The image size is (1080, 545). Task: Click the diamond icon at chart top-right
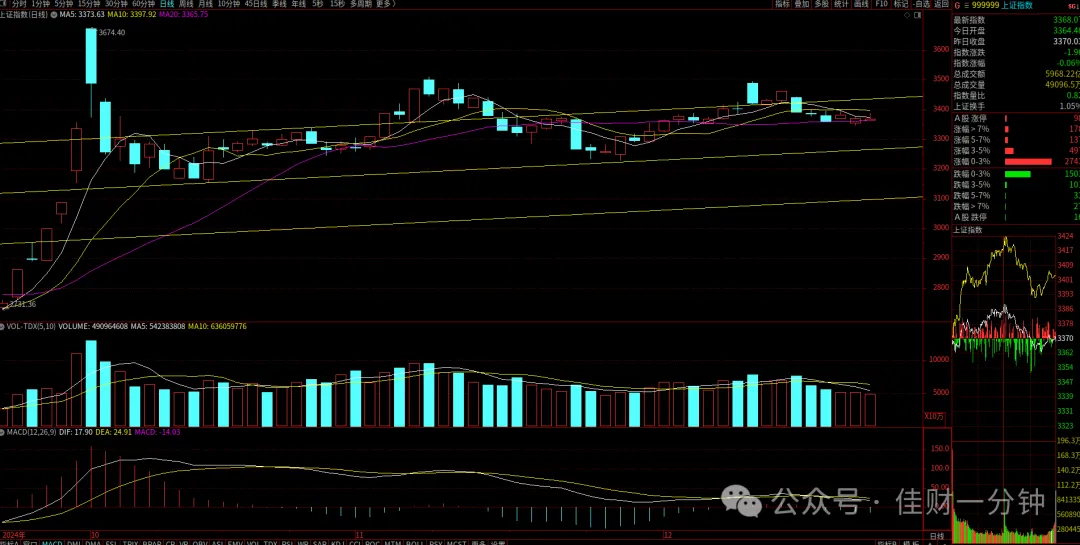coord(907,14)
